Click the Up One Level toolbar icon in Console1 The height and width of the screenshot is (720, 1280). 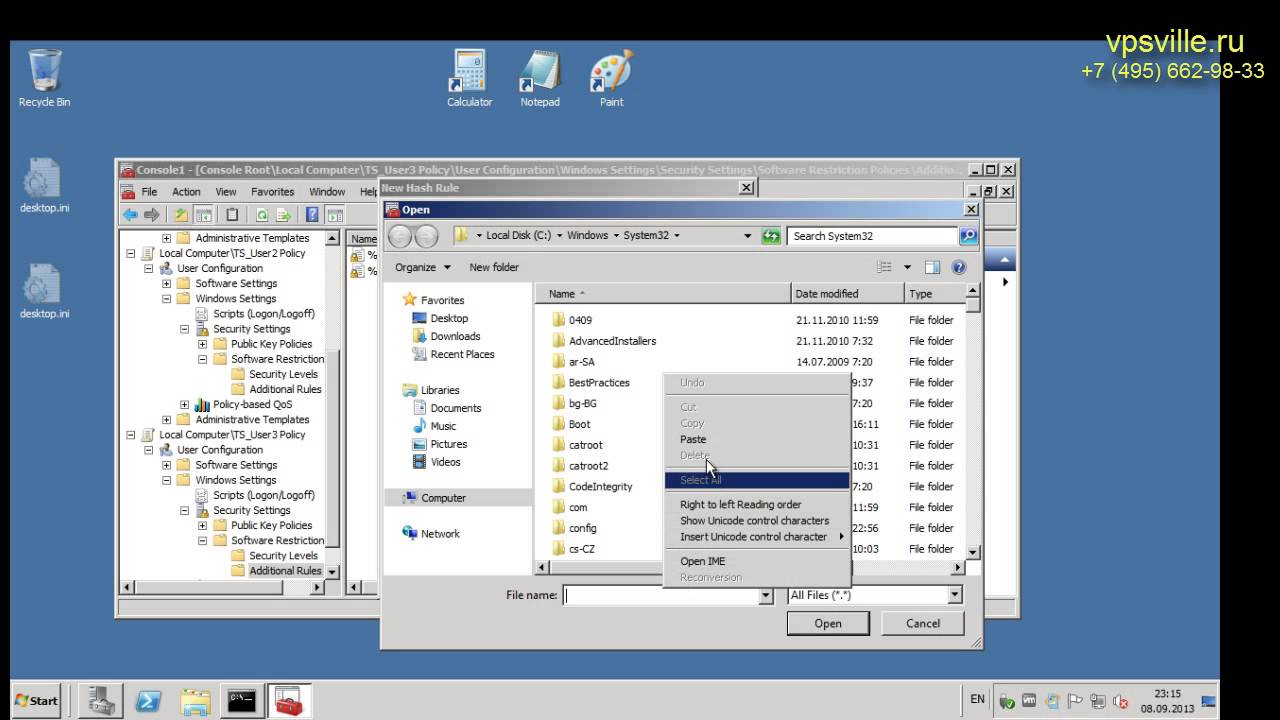[181, 215]
